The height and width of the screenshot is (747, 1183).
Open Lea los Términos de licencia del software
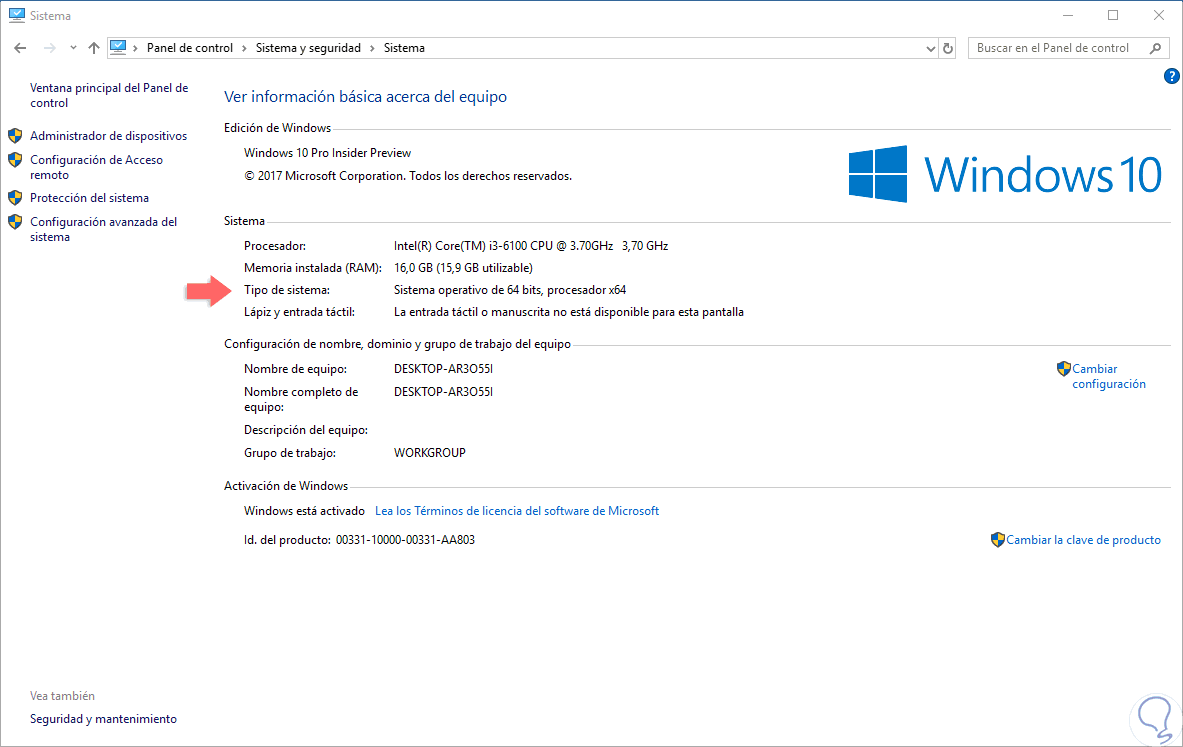coord(516,510)
